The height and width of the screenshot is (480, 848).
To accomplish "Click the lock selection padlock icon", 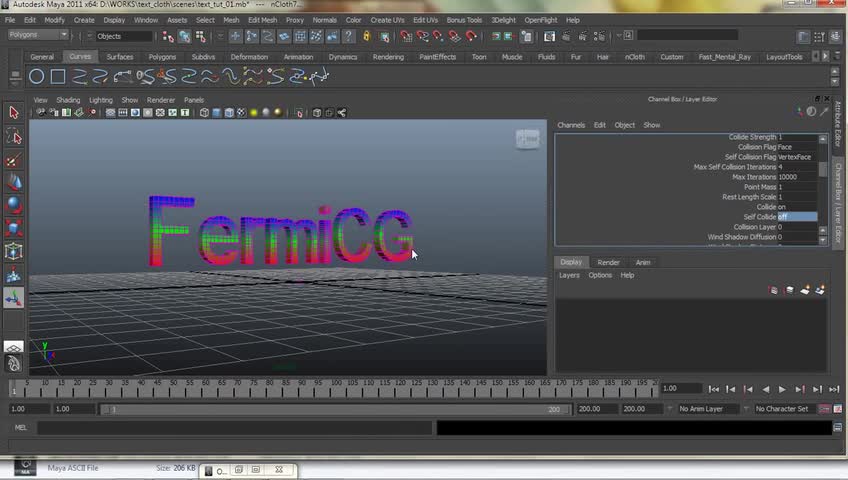I will click(x=367, y=36).
